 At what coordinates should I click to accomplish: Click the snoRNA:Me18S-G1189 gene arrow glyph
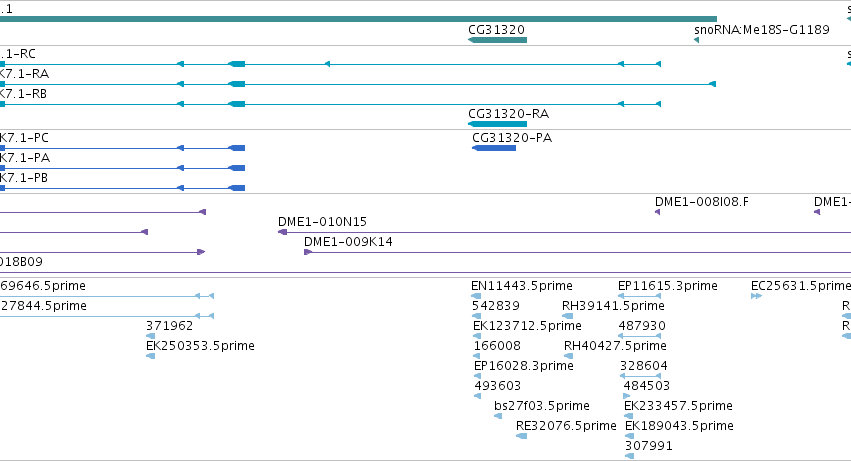(x=696, y=40)
